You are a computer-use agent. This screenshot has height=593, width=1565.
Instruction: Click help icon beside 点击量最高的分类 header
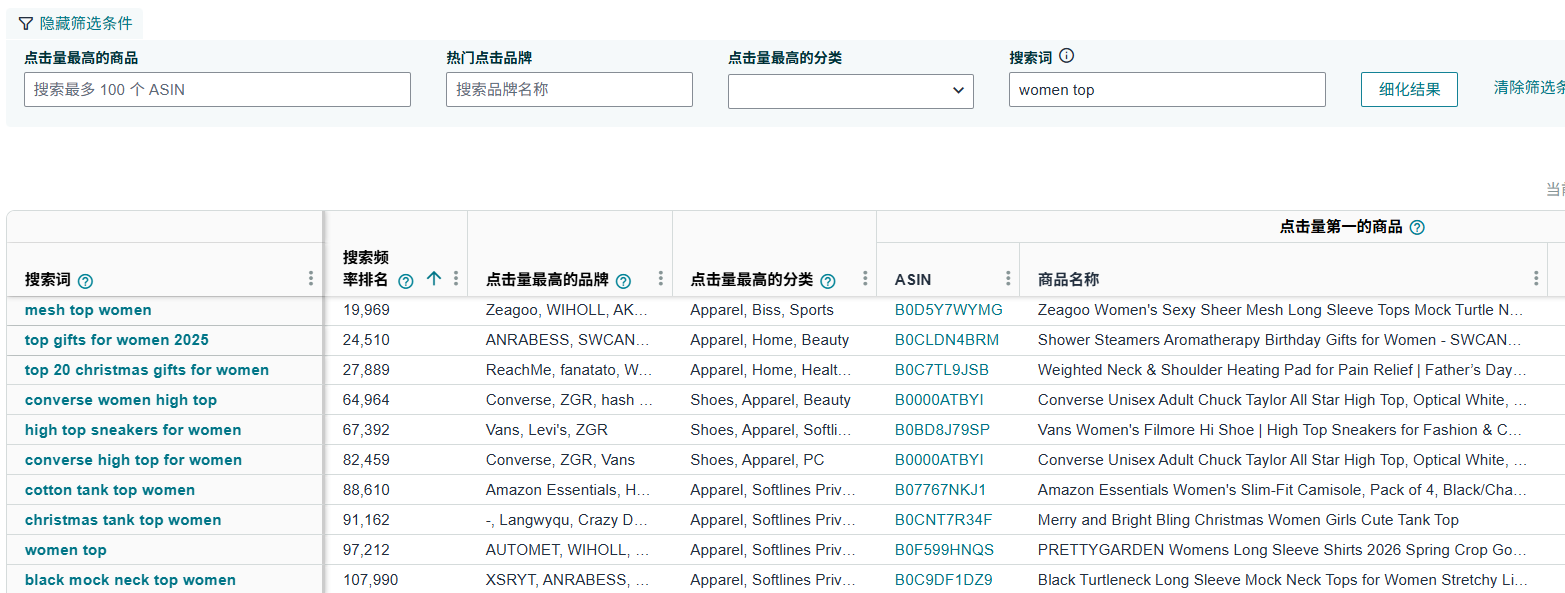828,281
